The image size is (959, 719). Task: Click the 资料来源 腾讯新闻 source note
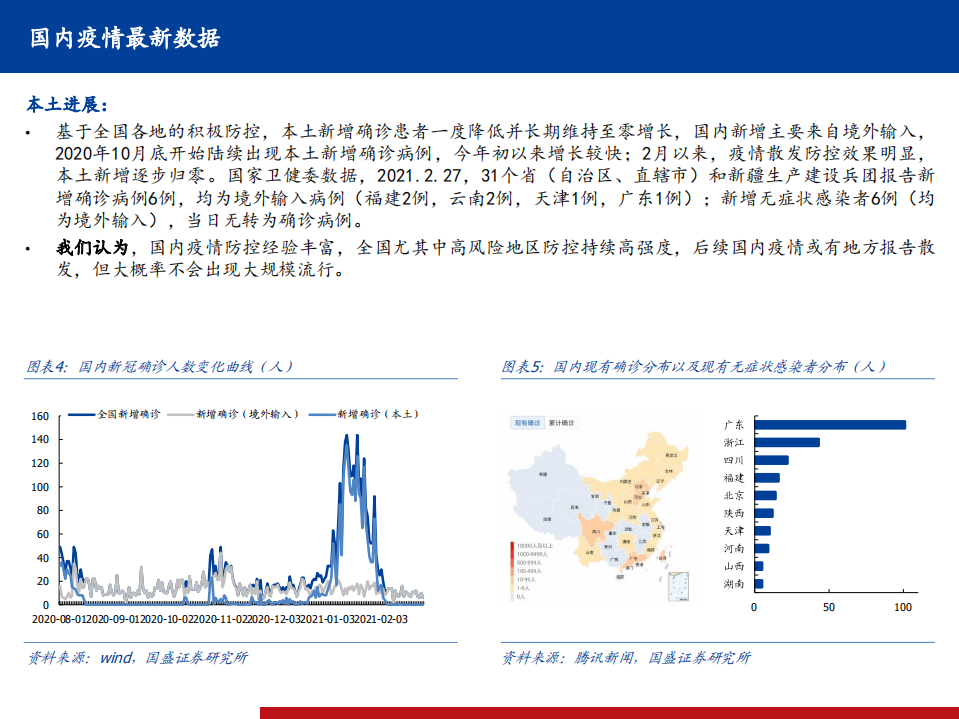coord(626,657)
